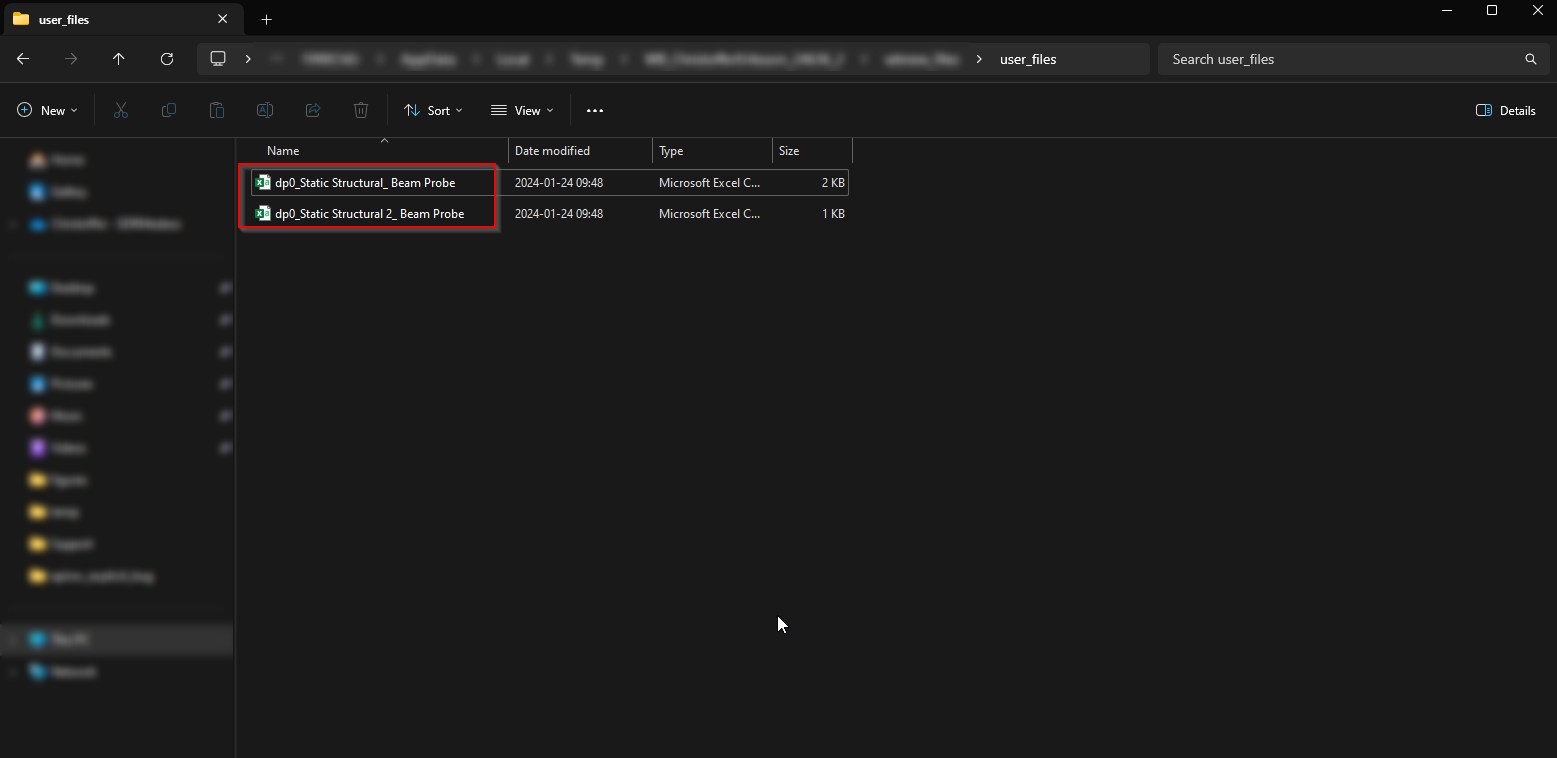This screenshot has width=1557, height=758.
Task: Click the Forward navigation arrow
Action: tap(71, 59)
